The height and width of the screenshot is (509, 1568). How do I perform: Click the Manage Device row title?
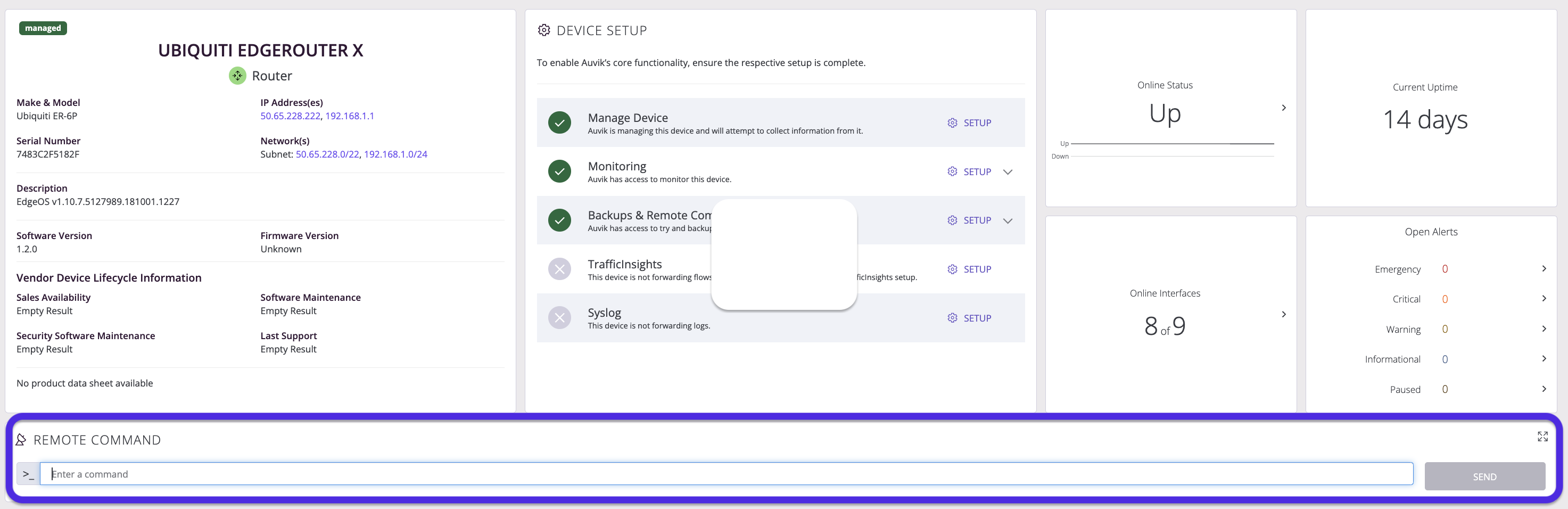[x=628, y=118]
